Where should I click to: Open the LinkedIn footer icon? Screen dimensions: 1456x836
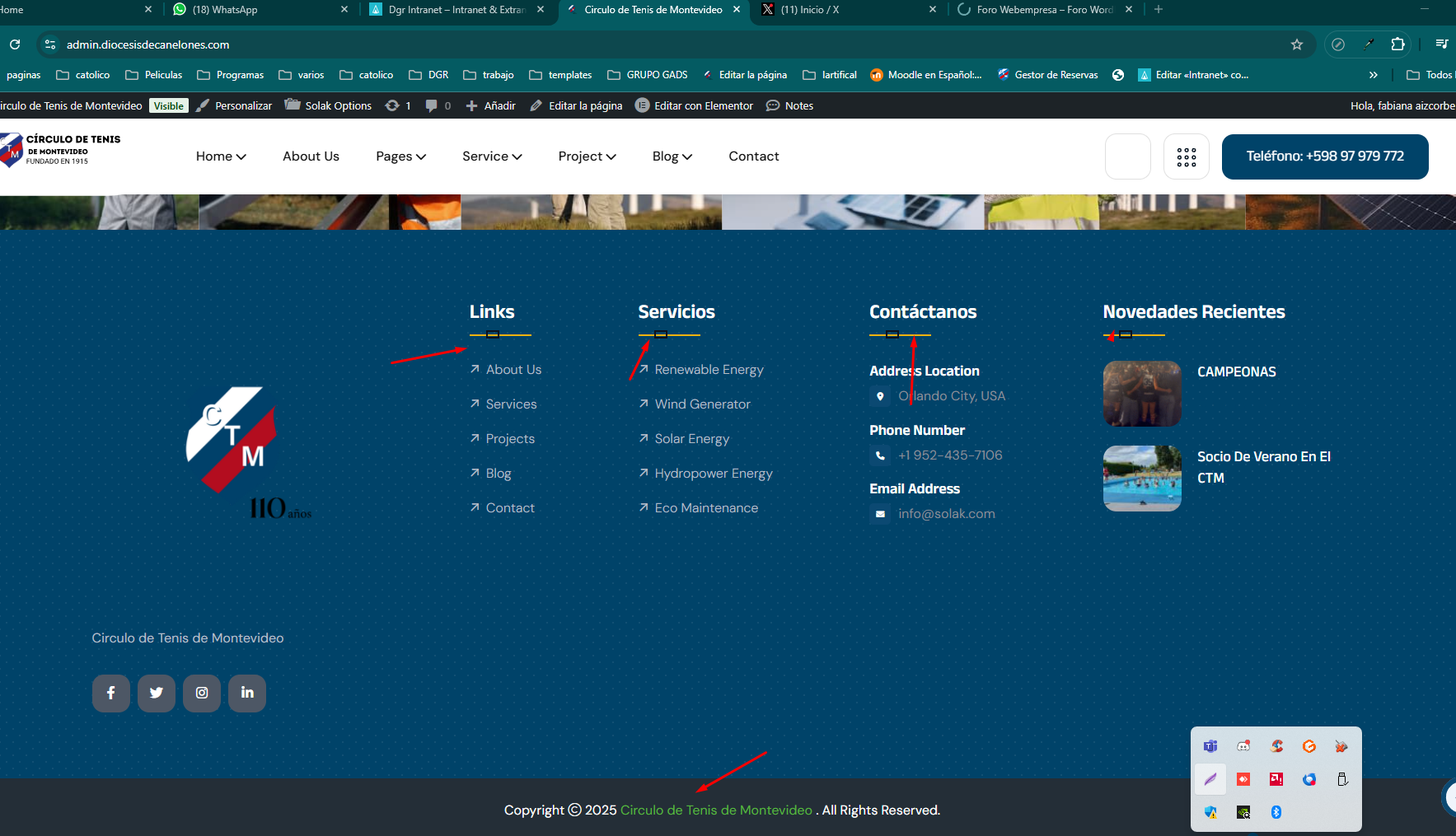tap(247, 693)
